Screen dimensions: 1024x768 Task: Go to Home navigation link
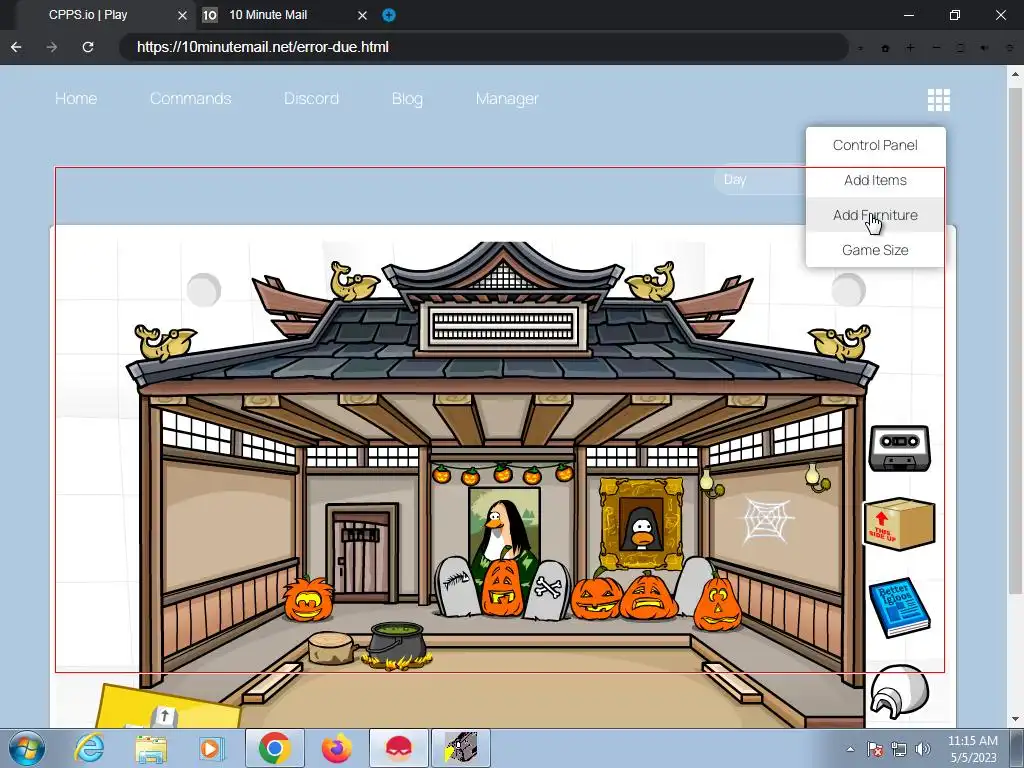click(x=76, y=99)
